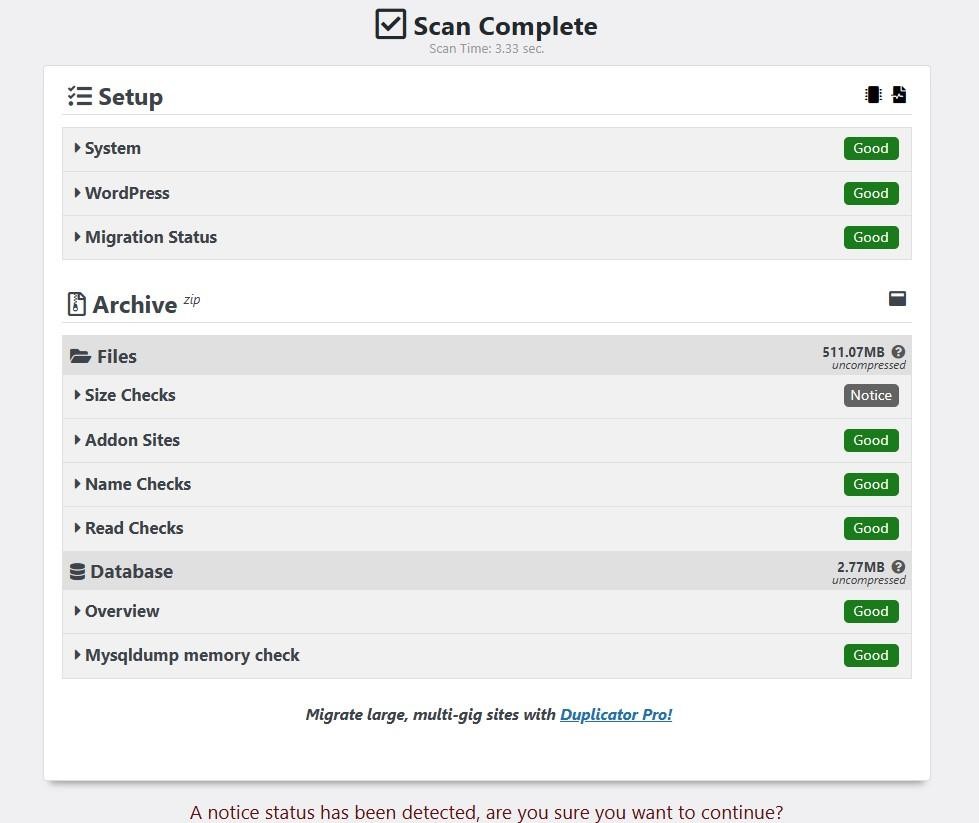Click the open folder icon beside Files
Image resolution: width=979 pixels, height=823 pixels.
pyautogui.click(x=80, y=356)
